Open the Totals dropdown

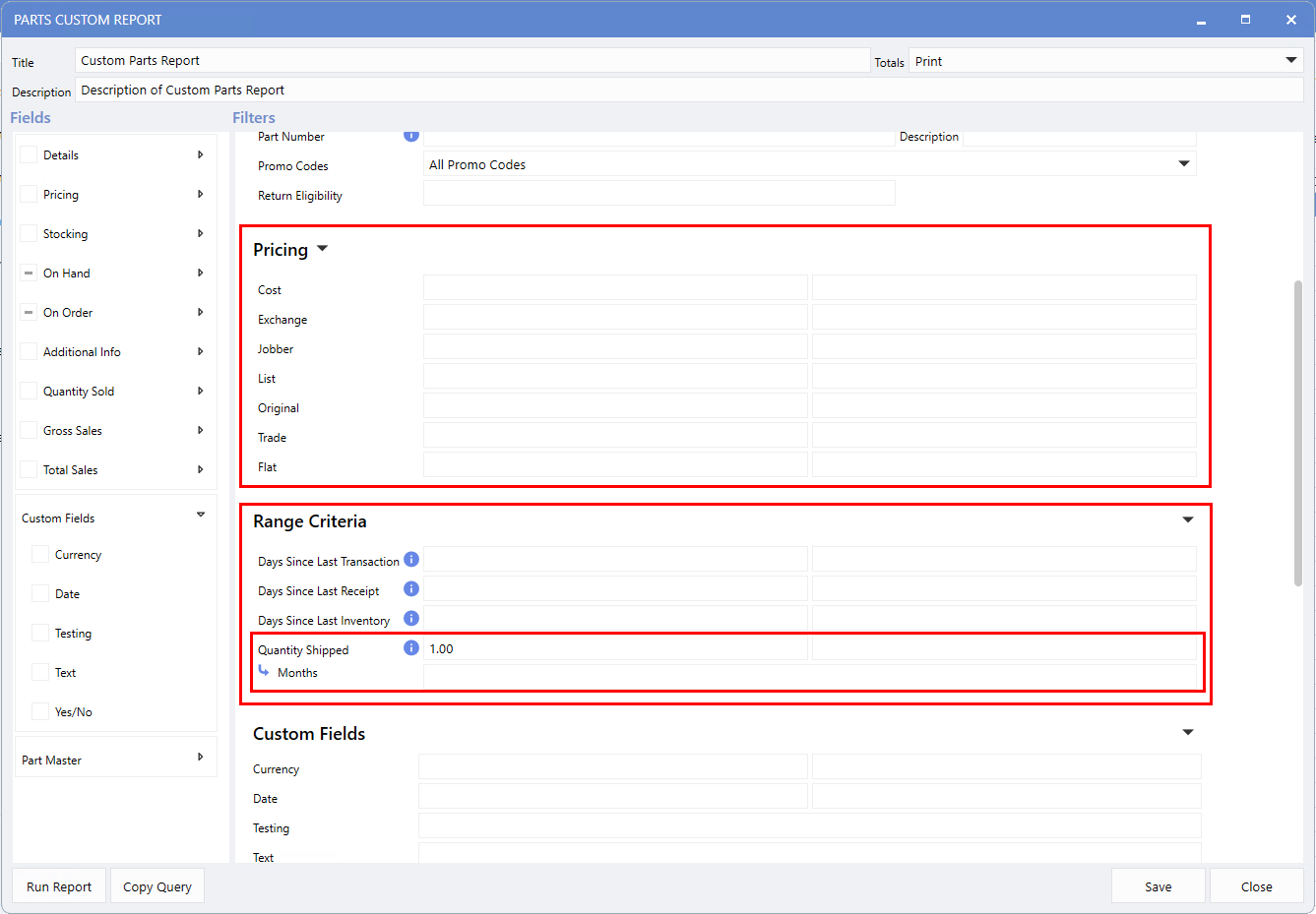[x=1290, y=61]
